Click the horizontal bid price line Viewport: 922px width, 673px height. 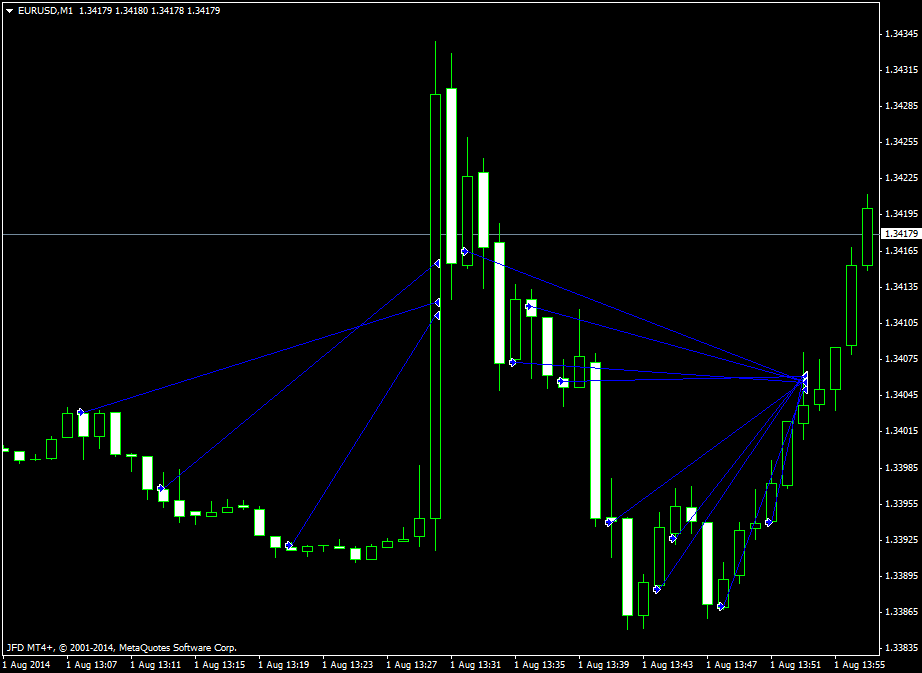pos(440,235)
